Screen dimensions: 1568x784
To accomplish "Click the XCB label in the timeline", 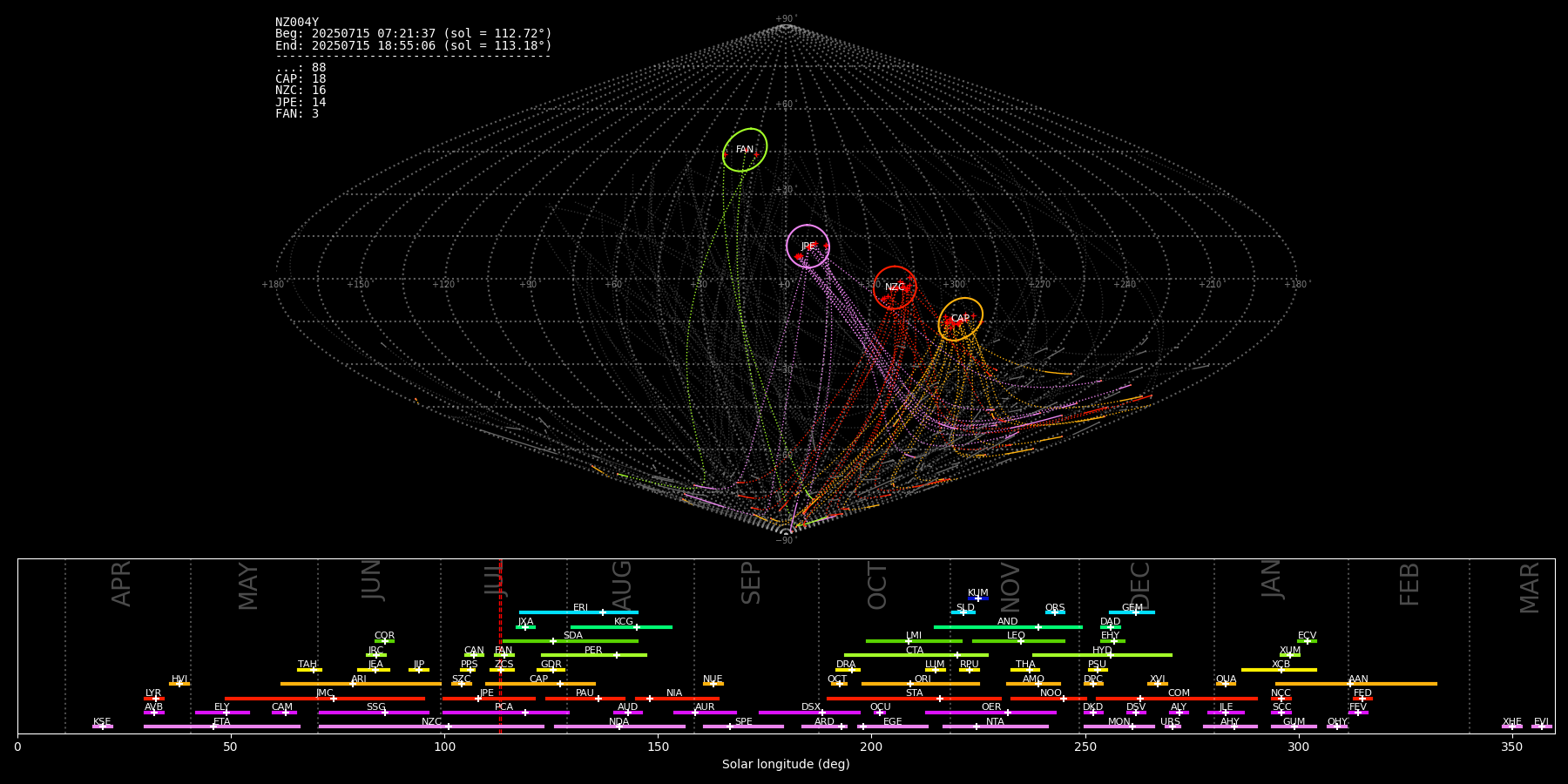I will click(x=1281, y=664).
